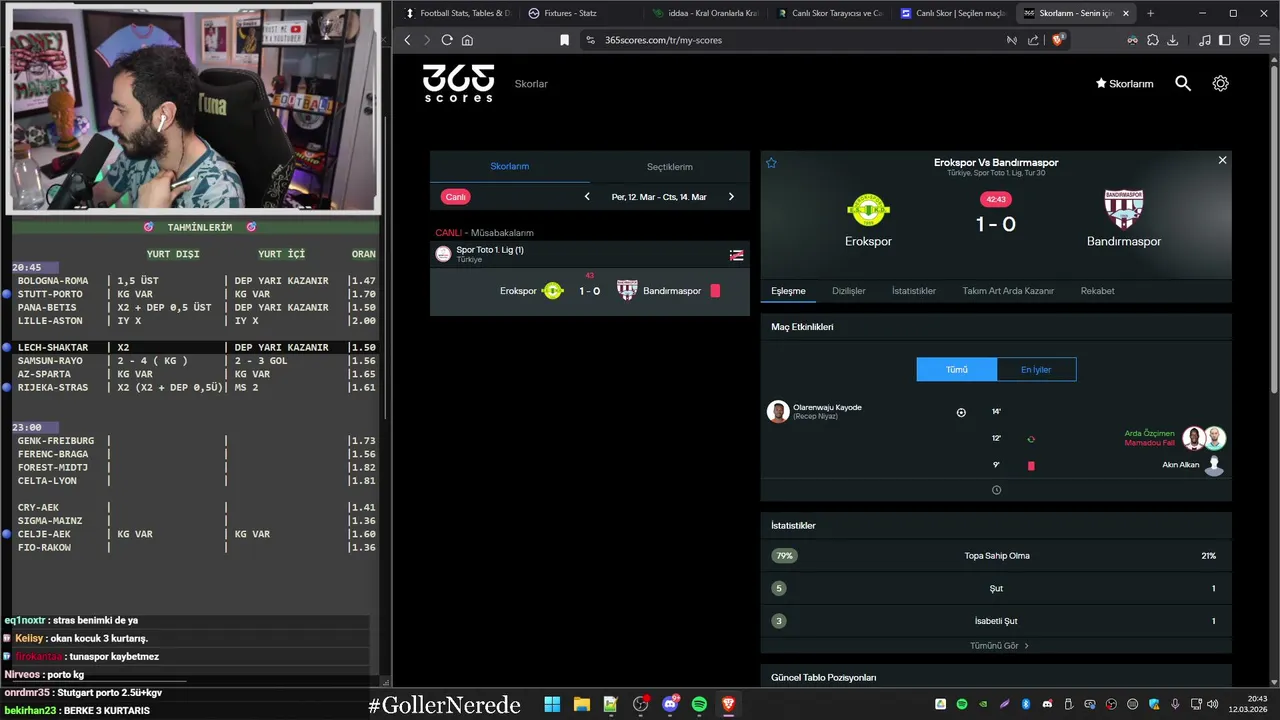The width and height of the screenshot is (1280, 720).
Task: Select the Eşleşme tab
Action: 788,291
